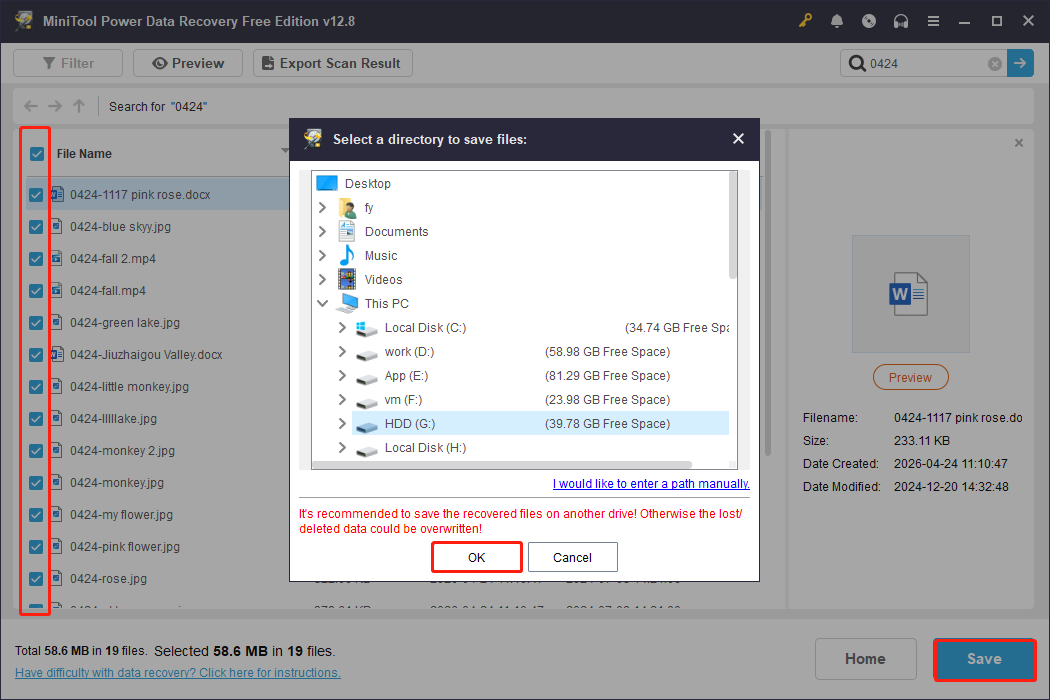Screen dimensions: 1050x700
Task: Click the Local Disk (H:) drive icon
Action: coord(366,449)
